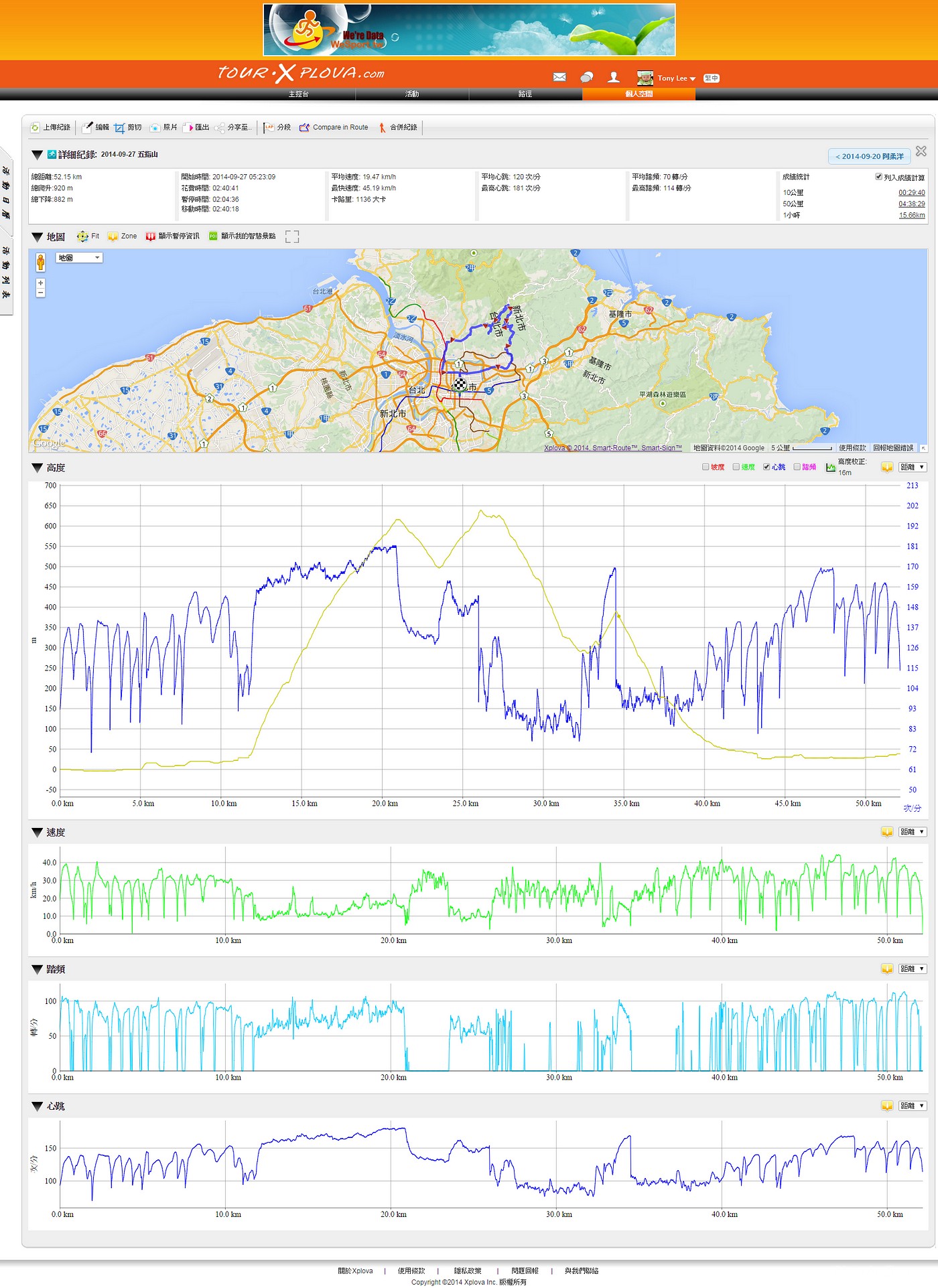Image resolution: width=938 pixels, height=1288 pixels.
Task: Click the map zoom in plus button
Action: tap(41, 283)
